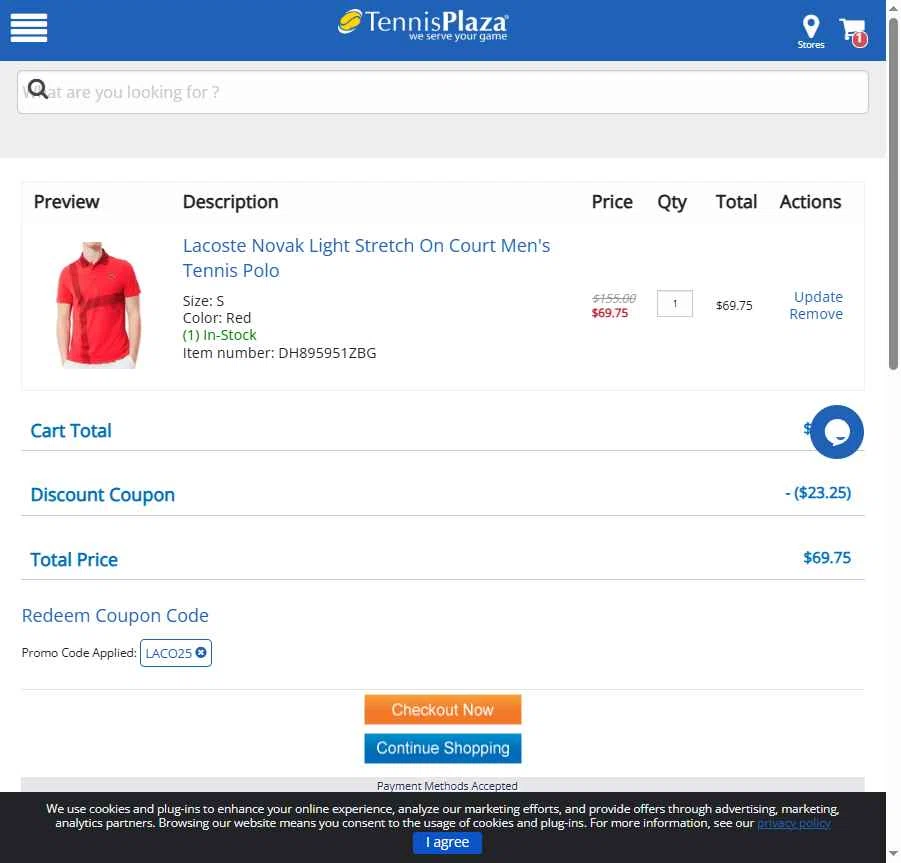Accept cookies with I agree
Viewport: 901px width, 863px height.
(x=447, y=842)
